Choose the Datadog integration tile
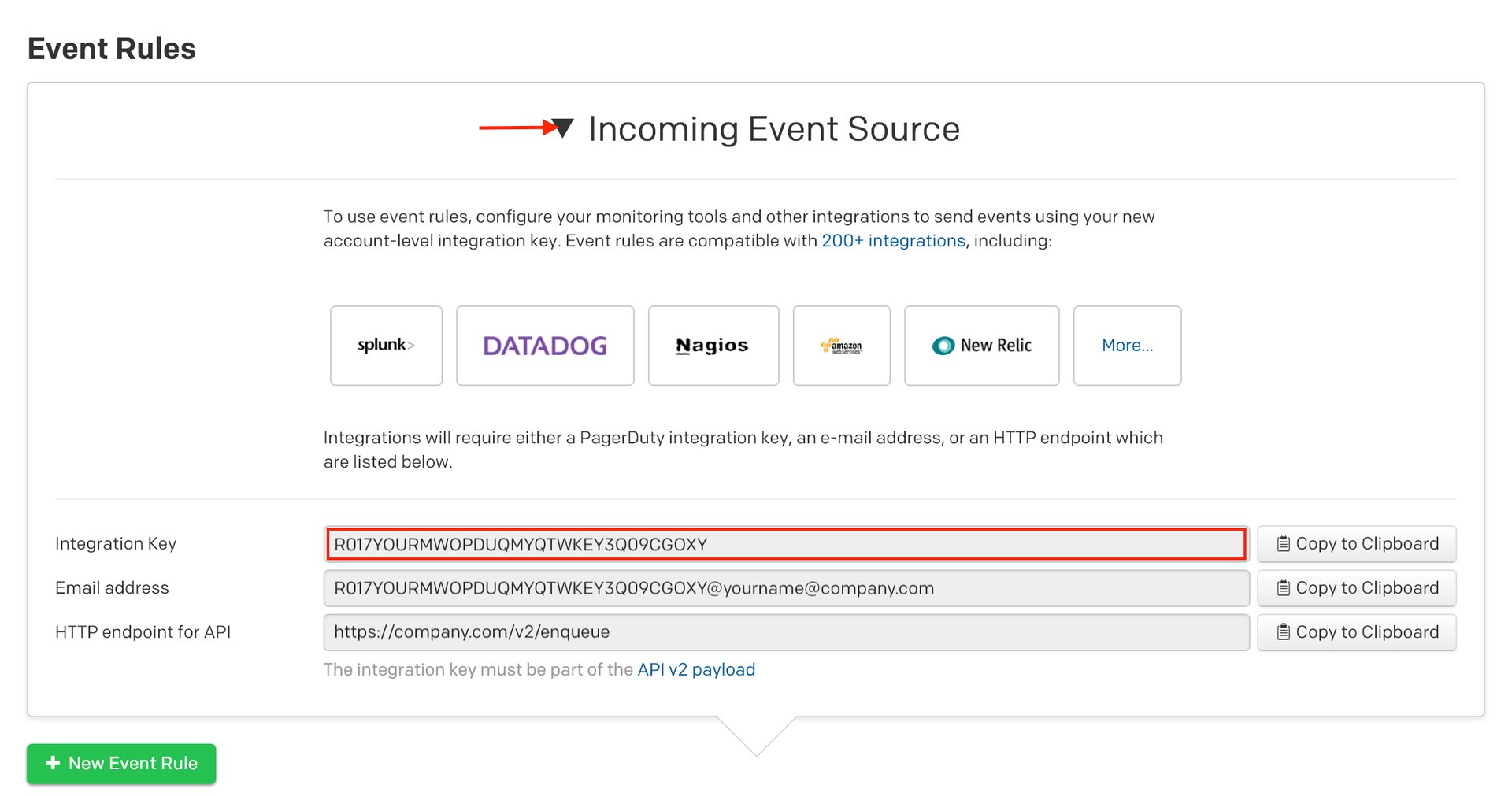 coord(545,346)
